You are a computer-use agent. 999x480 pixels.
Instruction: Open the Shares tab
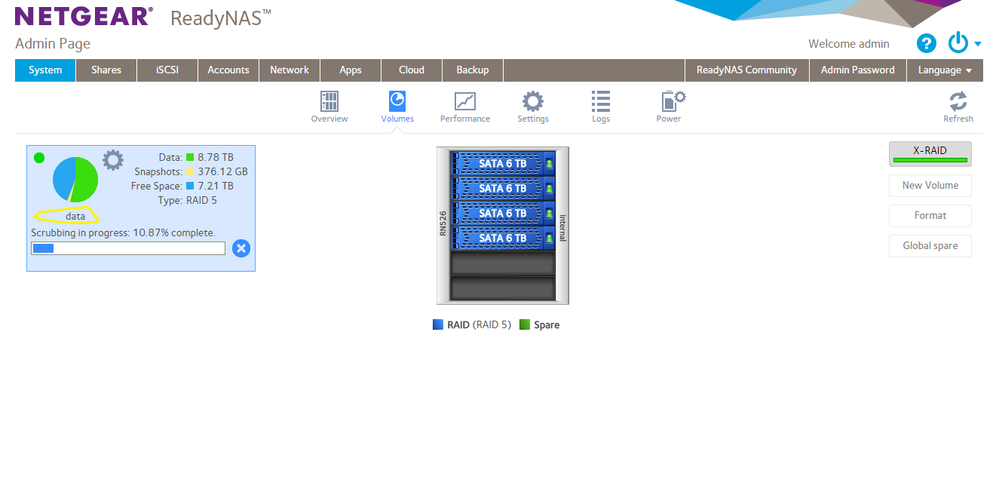[x=106, y=70]
